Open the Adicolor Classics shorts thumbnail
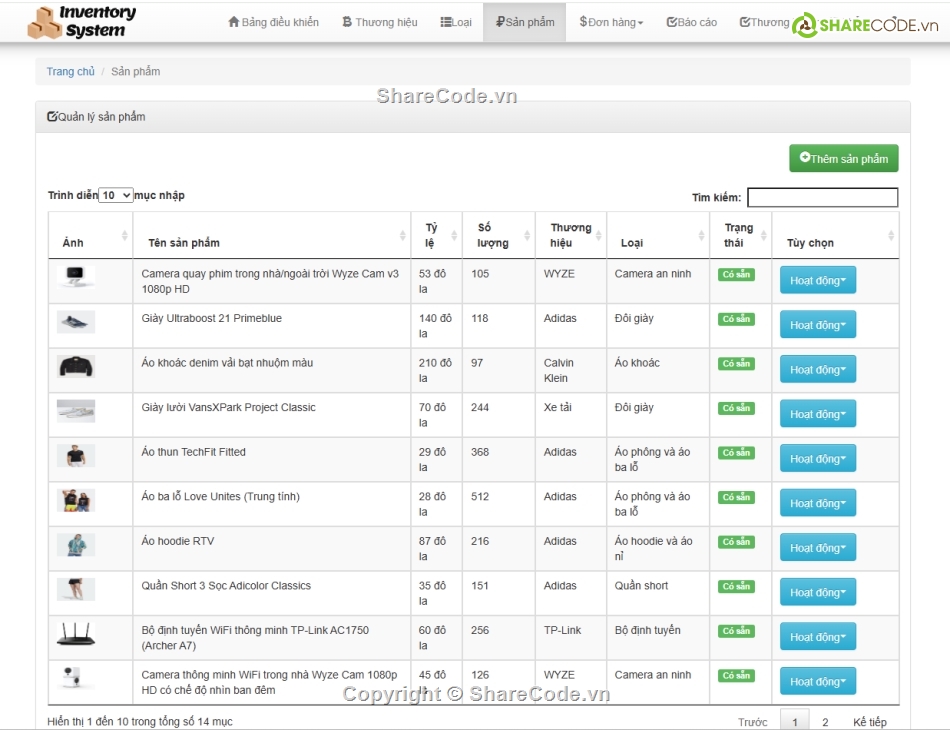950x730 pixels. (76, 589)
